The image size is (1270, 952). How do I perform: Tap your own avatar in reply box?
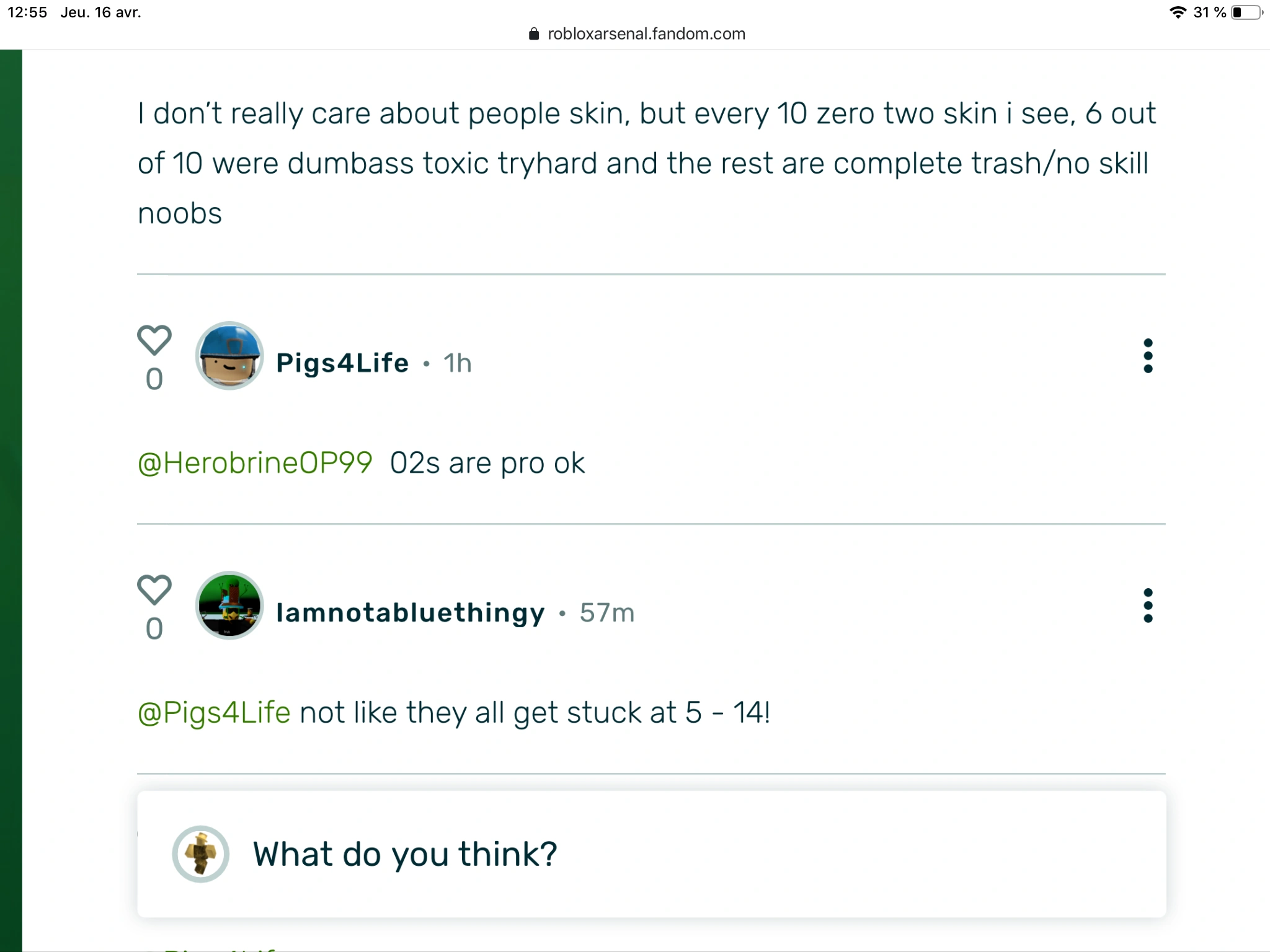200,854
